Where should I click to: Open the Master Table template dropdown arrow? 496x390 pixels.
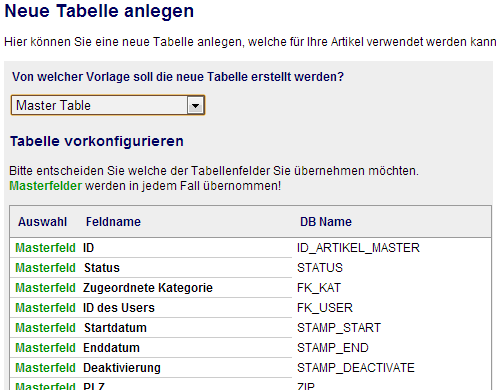point(195,106)
